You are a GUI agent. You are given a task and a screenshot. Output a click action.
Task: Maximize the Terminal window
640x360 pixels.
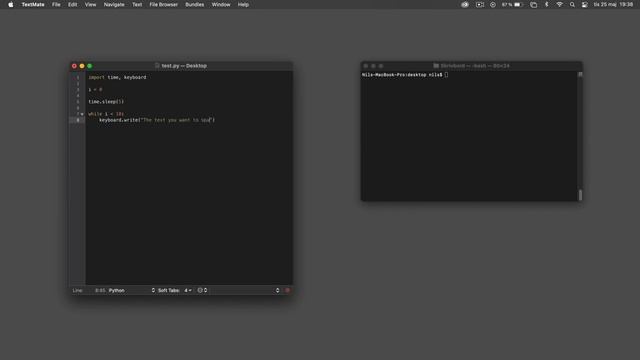coord(381,66)
